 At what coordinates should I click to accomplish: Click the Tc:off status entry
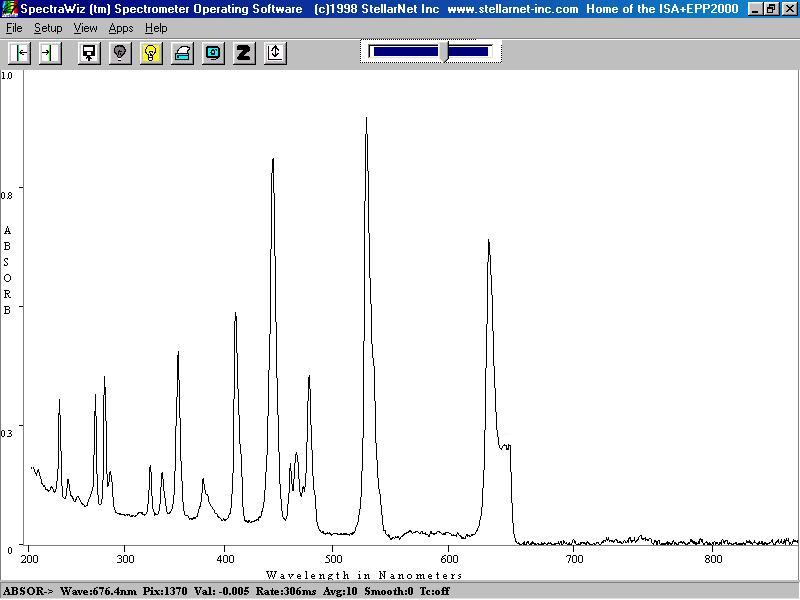(x=435, y=591)
